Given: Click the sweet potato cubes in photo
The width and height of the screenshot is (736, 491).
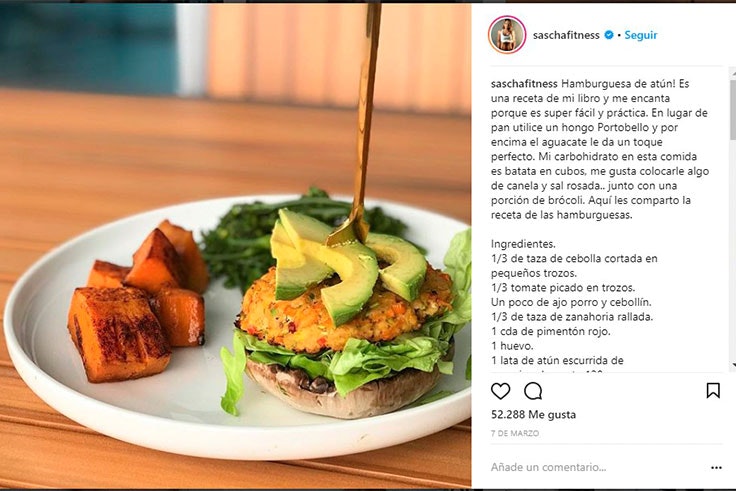Looking at the screenshot, I should point(138,300).
